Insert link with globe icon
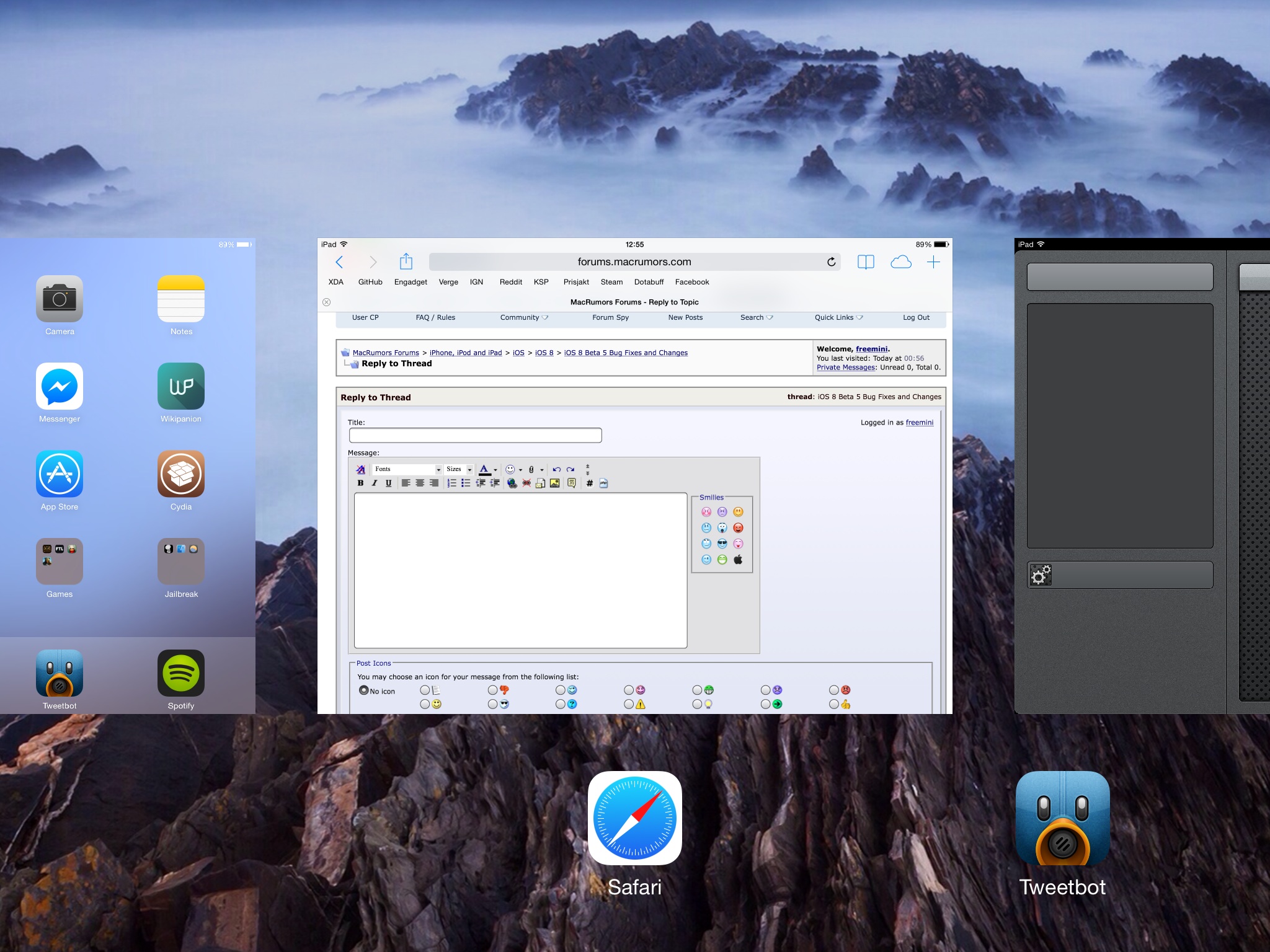Viewport: 1270px width, 952px height. [512, 483]
